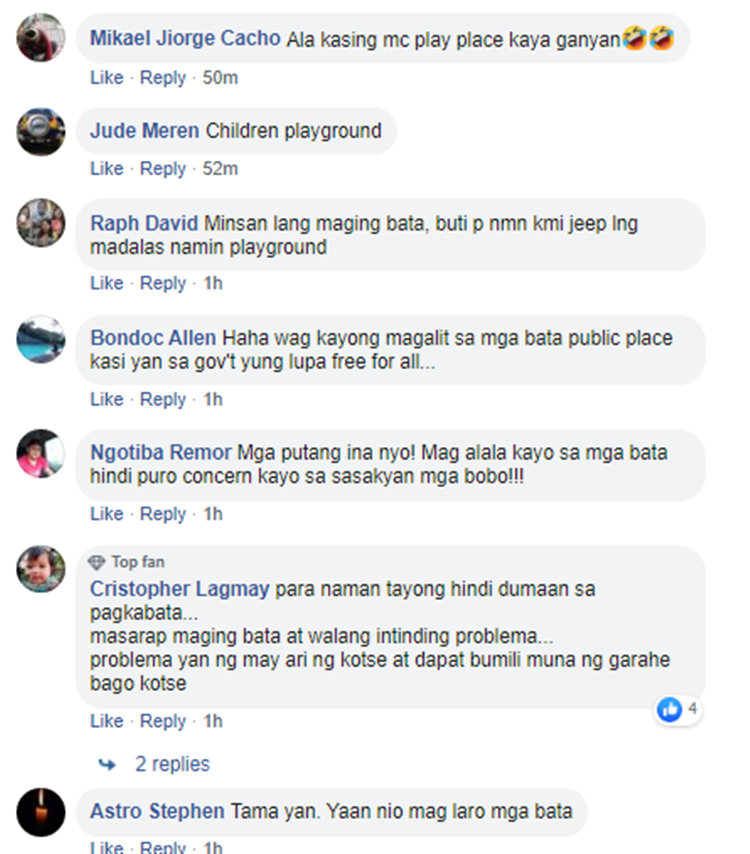Like Mikael Jiorge Cacho's comment

point(107,77)
